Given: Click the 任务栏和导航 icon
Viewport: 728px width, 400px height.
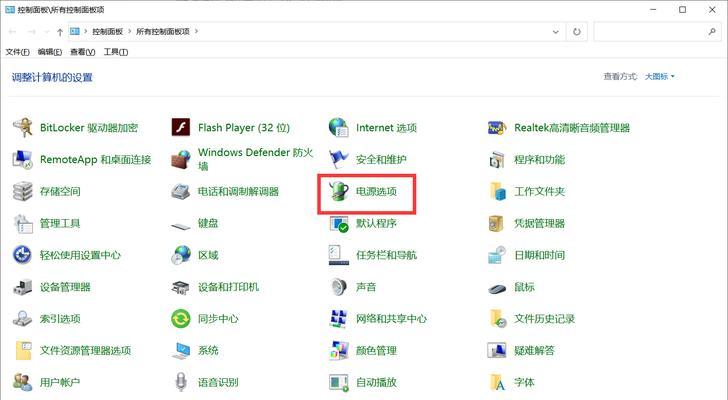Looking at the screenshot, I should point(338,255).
